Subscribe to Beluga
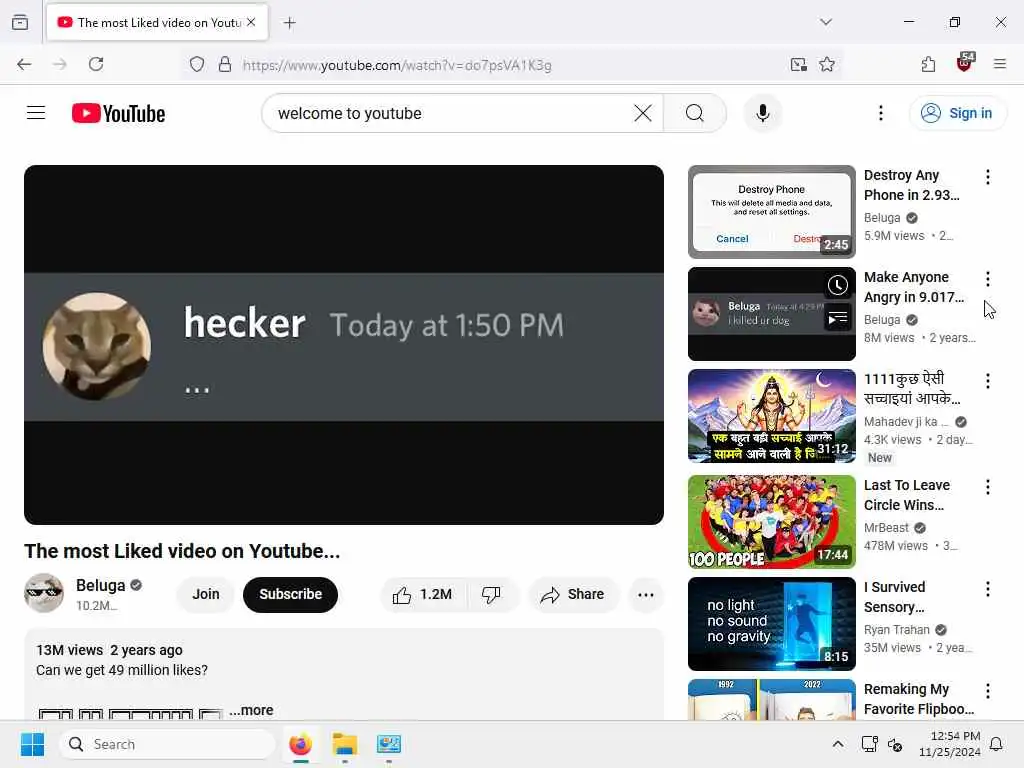The width and height of the screenshot is (1024, 768). point(291,594)
